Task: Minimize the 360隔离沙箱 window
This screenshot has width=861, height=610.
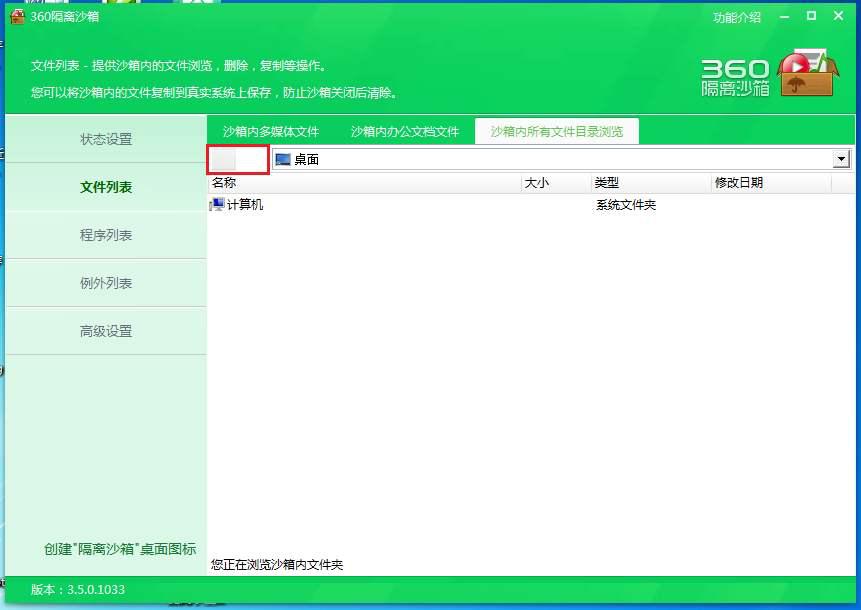Action: point(784,16)
